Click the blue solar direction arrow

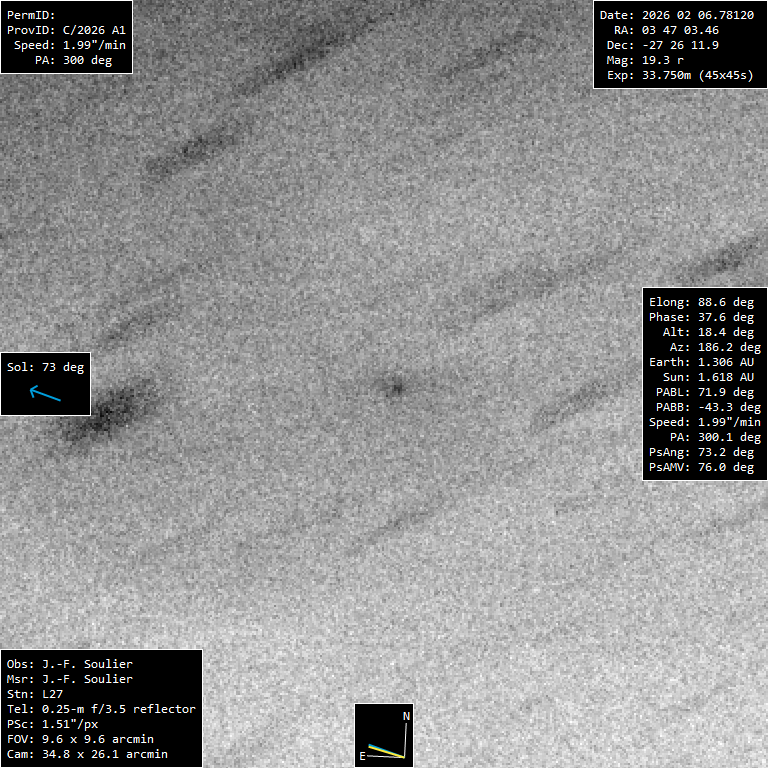tap(45, 394)
